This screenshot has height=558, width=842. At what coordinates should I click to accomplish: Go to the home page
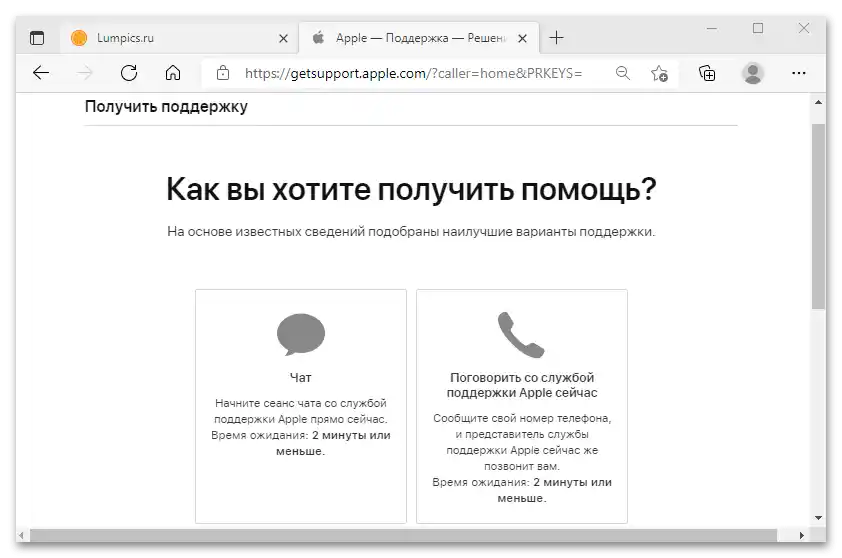tap(173, 73)
